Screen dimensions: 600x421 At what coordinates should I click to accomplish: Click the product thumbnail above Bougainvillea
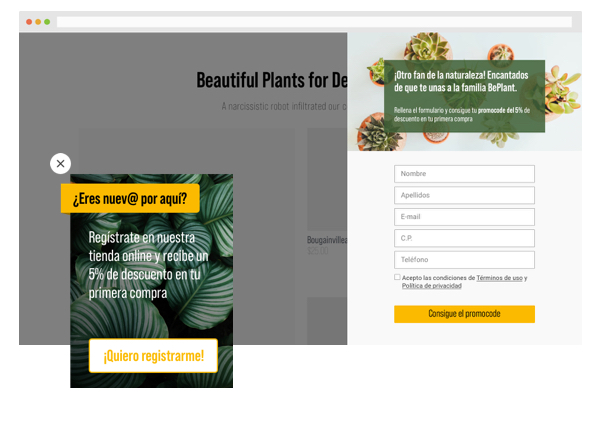[327, 180]
